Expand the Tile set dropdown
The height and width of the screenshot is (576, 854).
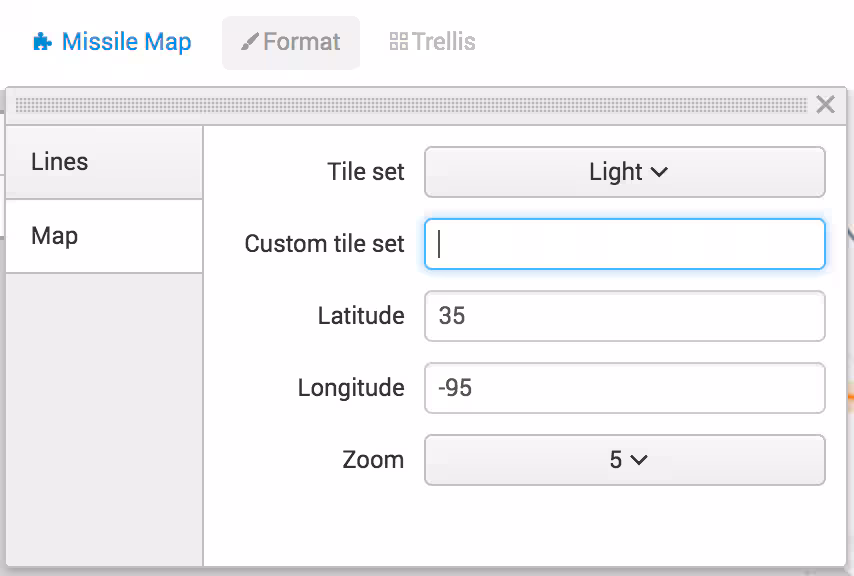click(x=624, y=172)
